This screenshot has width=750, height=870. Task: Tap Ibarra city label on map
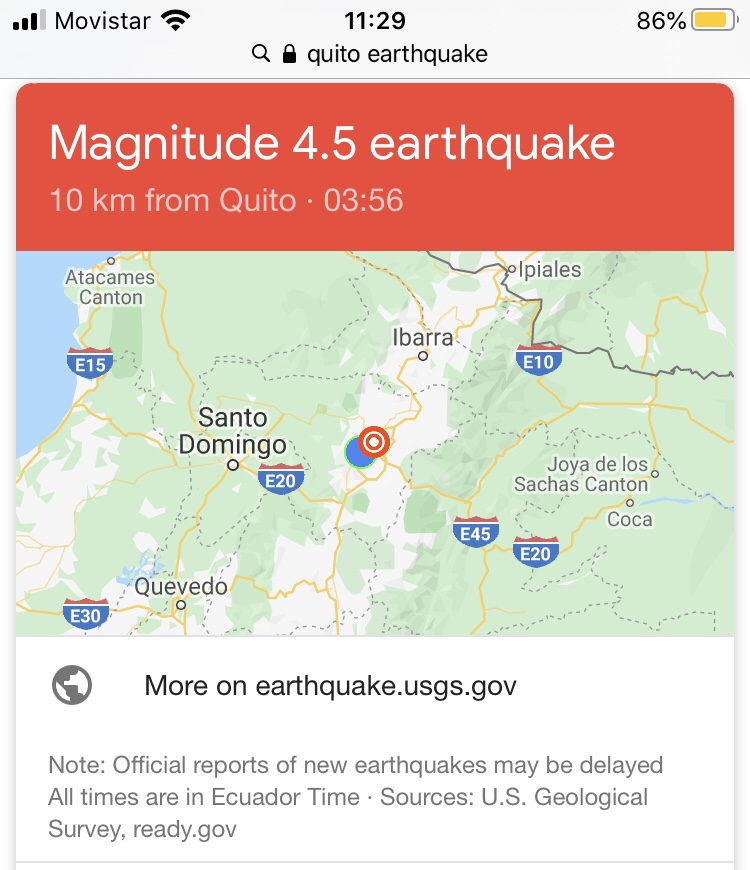click(423, 337)
